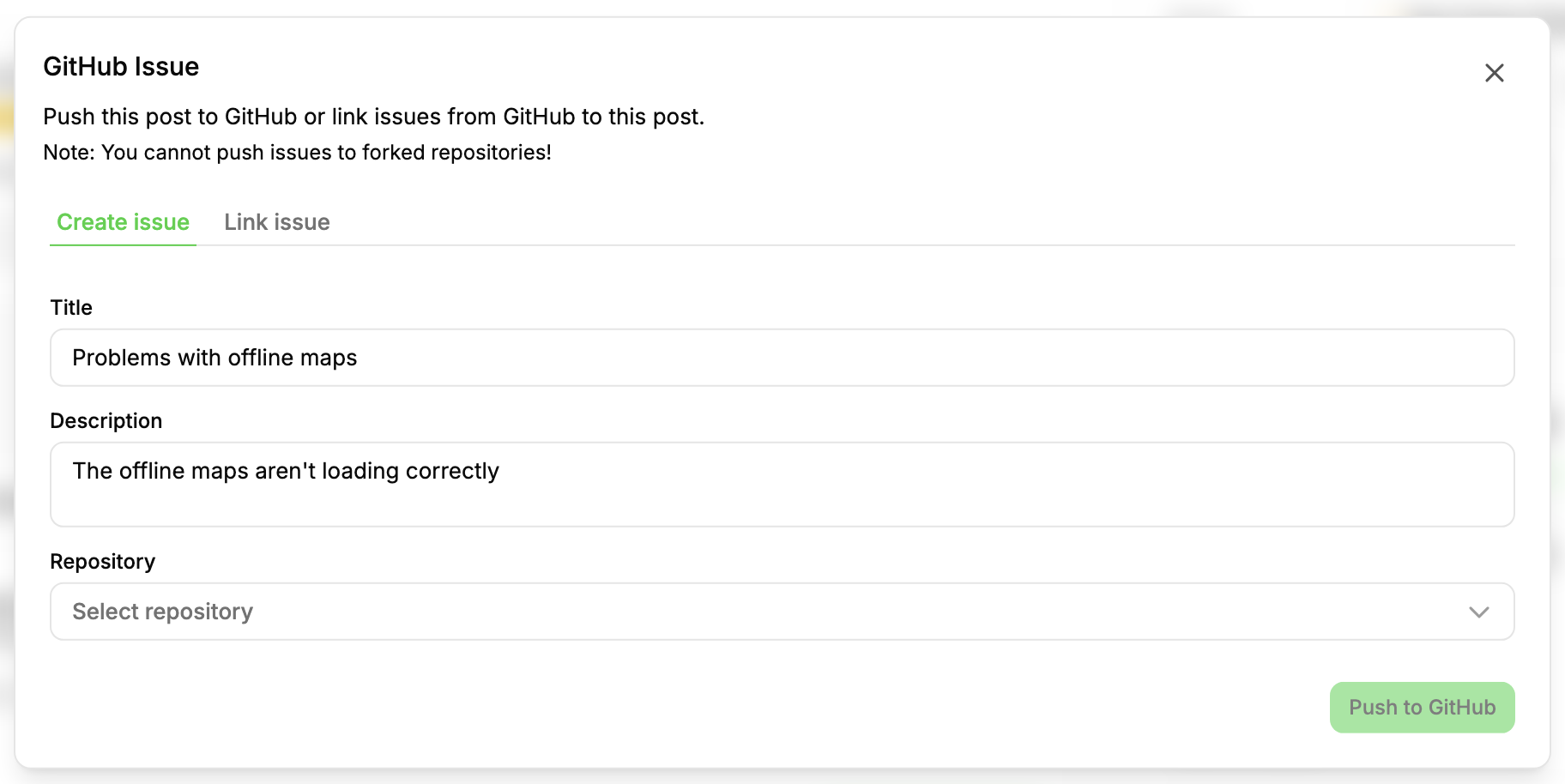
Task: Click the green underline below Create issue
Action: (123, 245)
